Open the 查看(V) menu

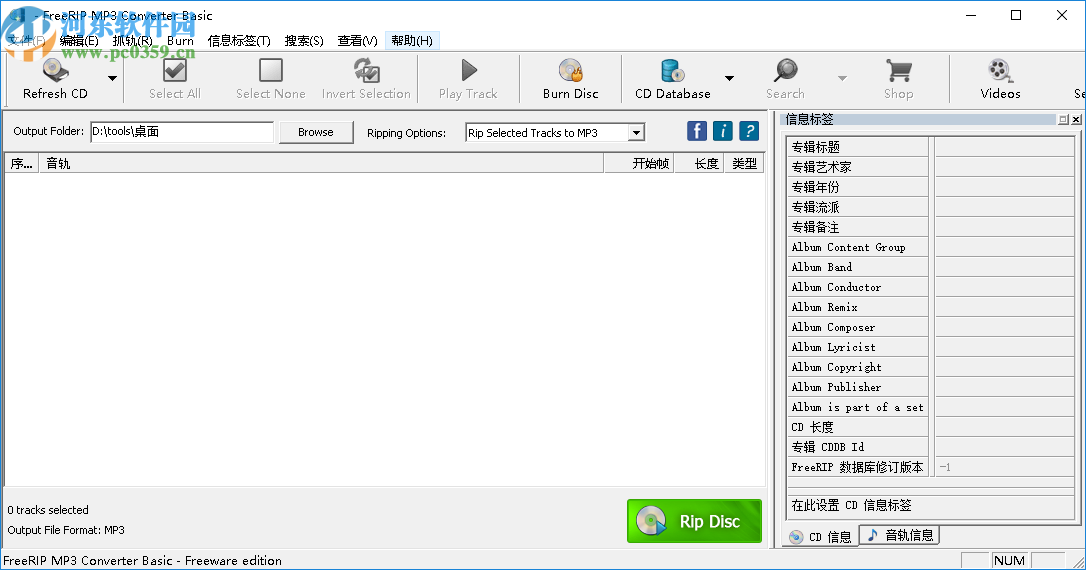coord(357,41)
